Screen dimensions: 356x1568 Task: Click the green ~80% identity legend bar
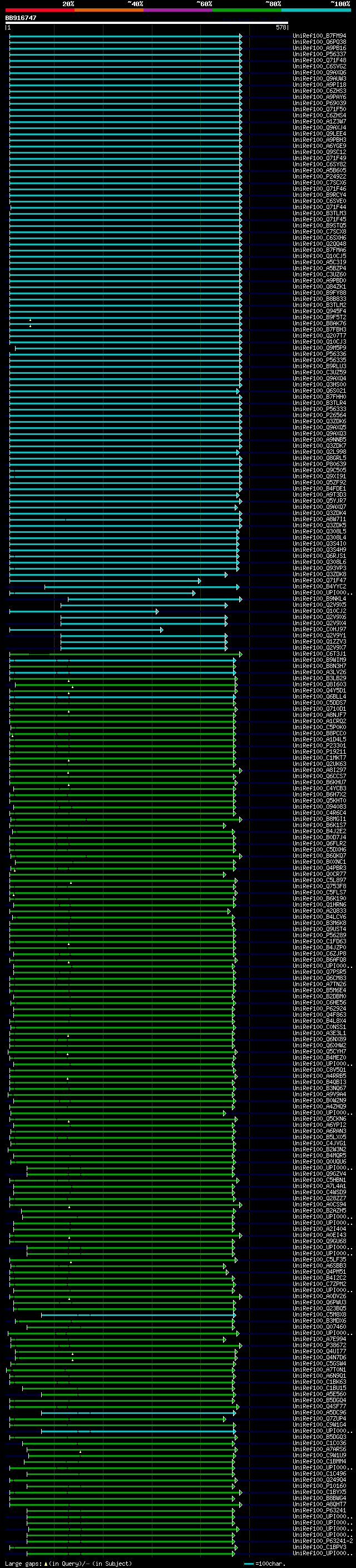coord(247,10)
